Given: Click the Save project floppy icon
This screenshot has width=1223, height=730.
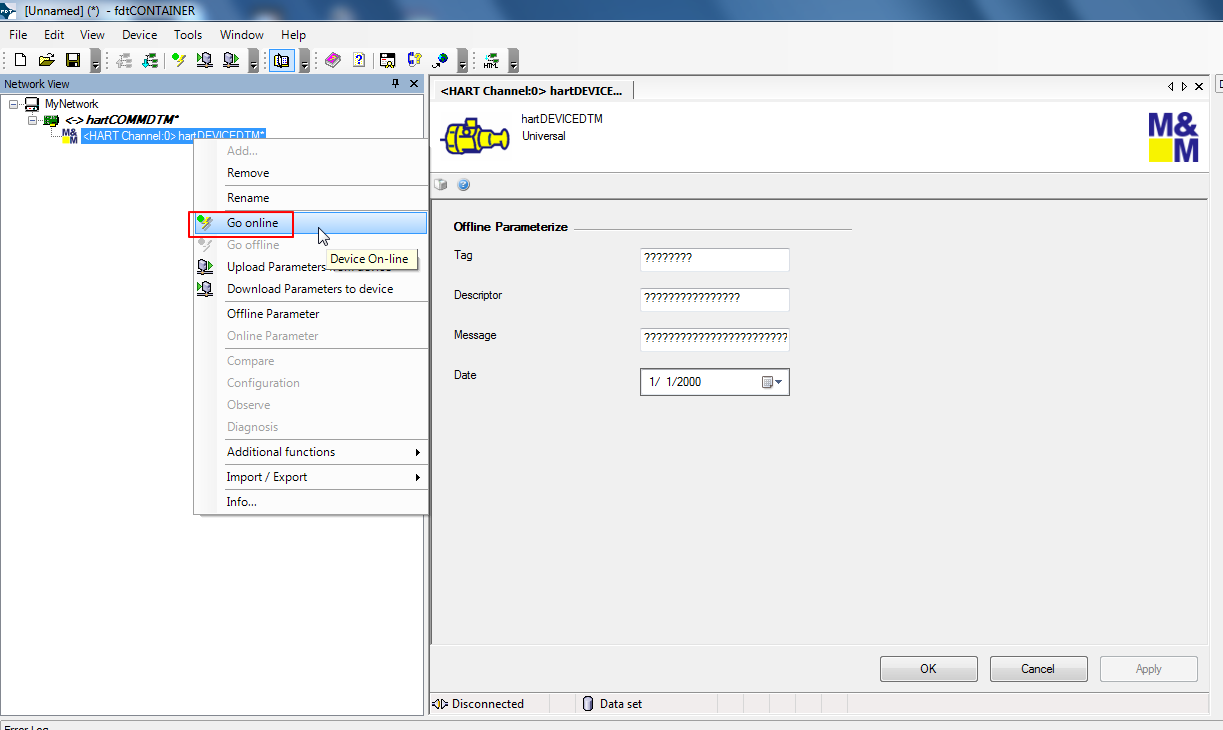Looking at the screenshot, I should pos(72,60).
